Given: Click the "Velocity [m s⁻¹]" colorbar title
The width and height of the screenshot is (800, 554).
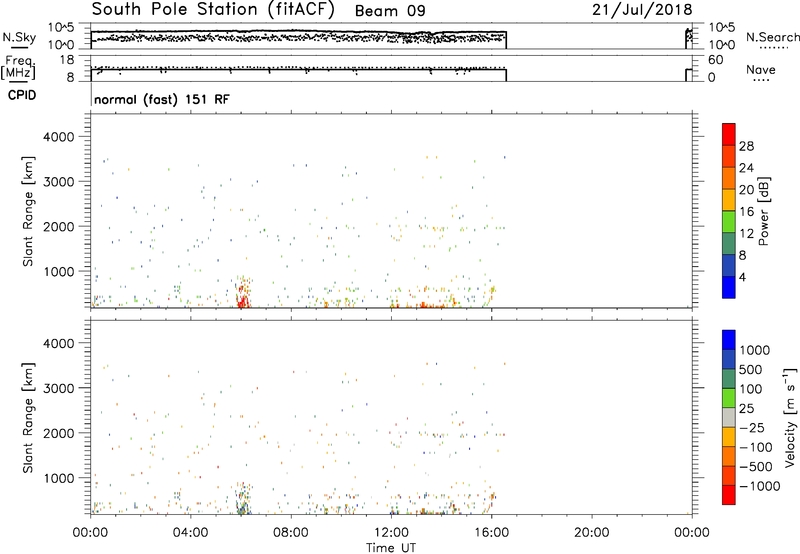Looking at the screenshot, I should tap(790, 417).
